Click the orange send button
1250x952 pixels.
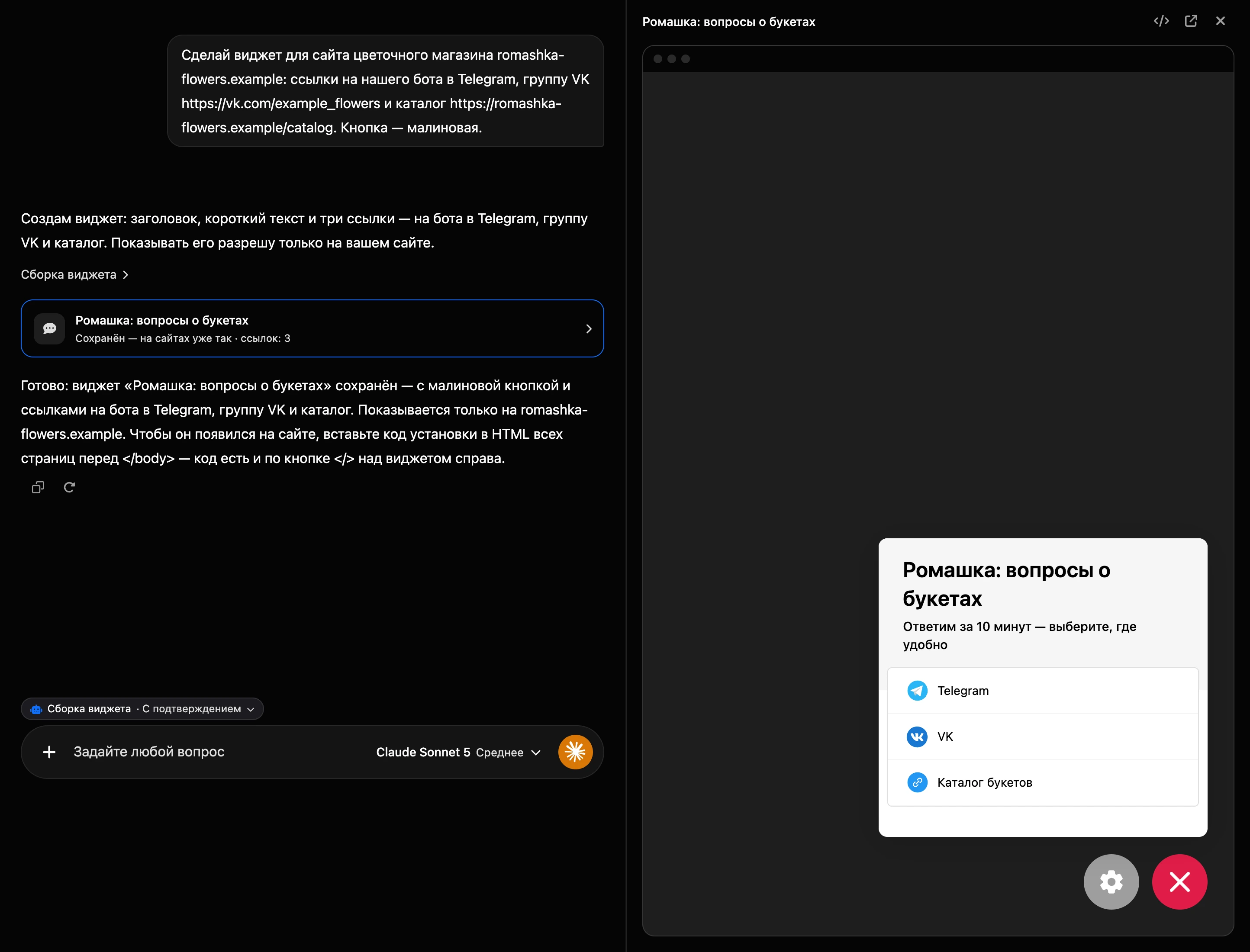(x=575, y=752)
